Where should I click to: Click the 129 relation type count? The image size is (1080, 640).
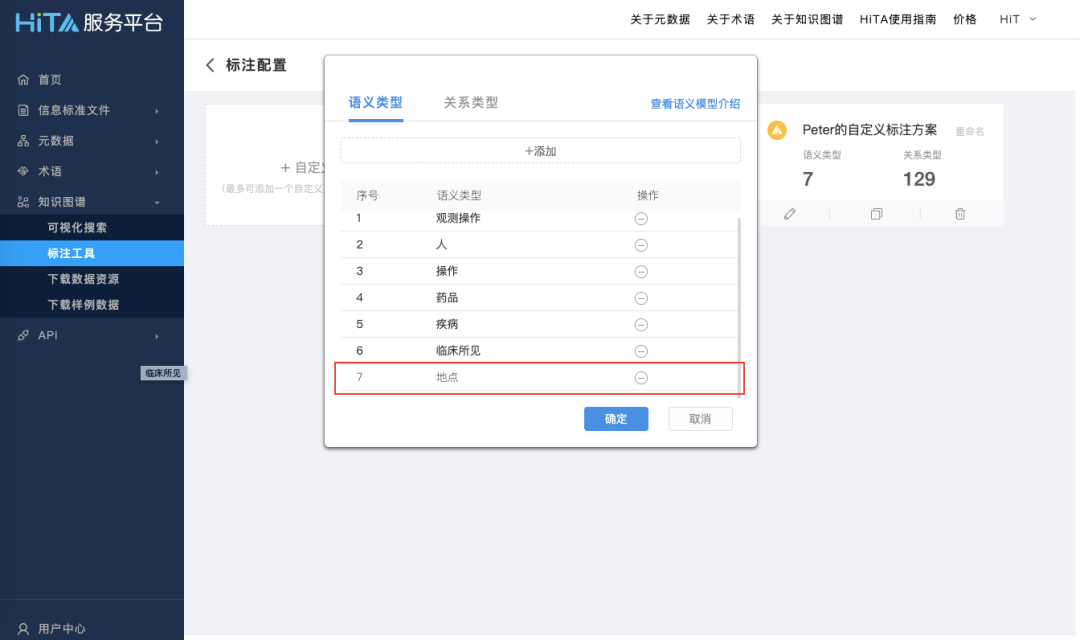919,179
